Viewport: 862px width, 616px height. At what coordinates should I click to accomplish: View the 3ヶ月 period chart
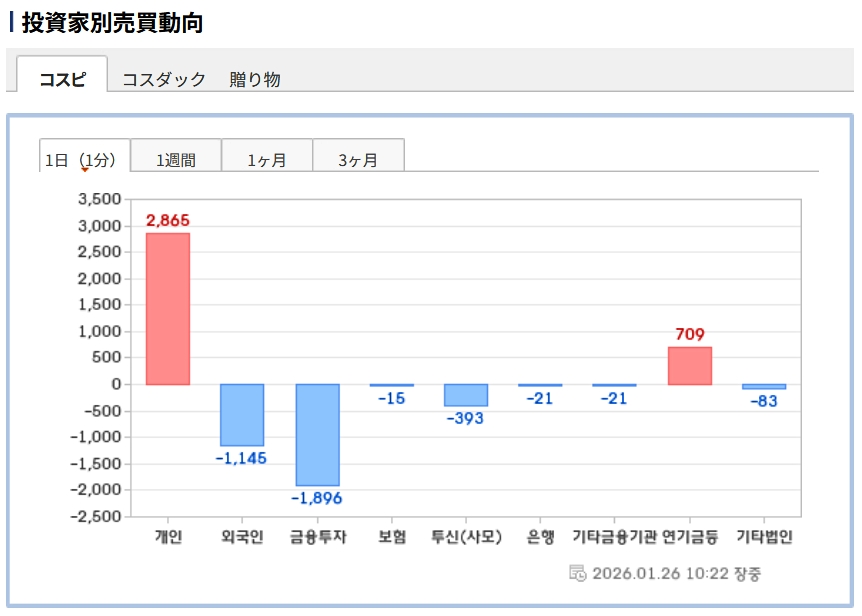coord(358,159)
